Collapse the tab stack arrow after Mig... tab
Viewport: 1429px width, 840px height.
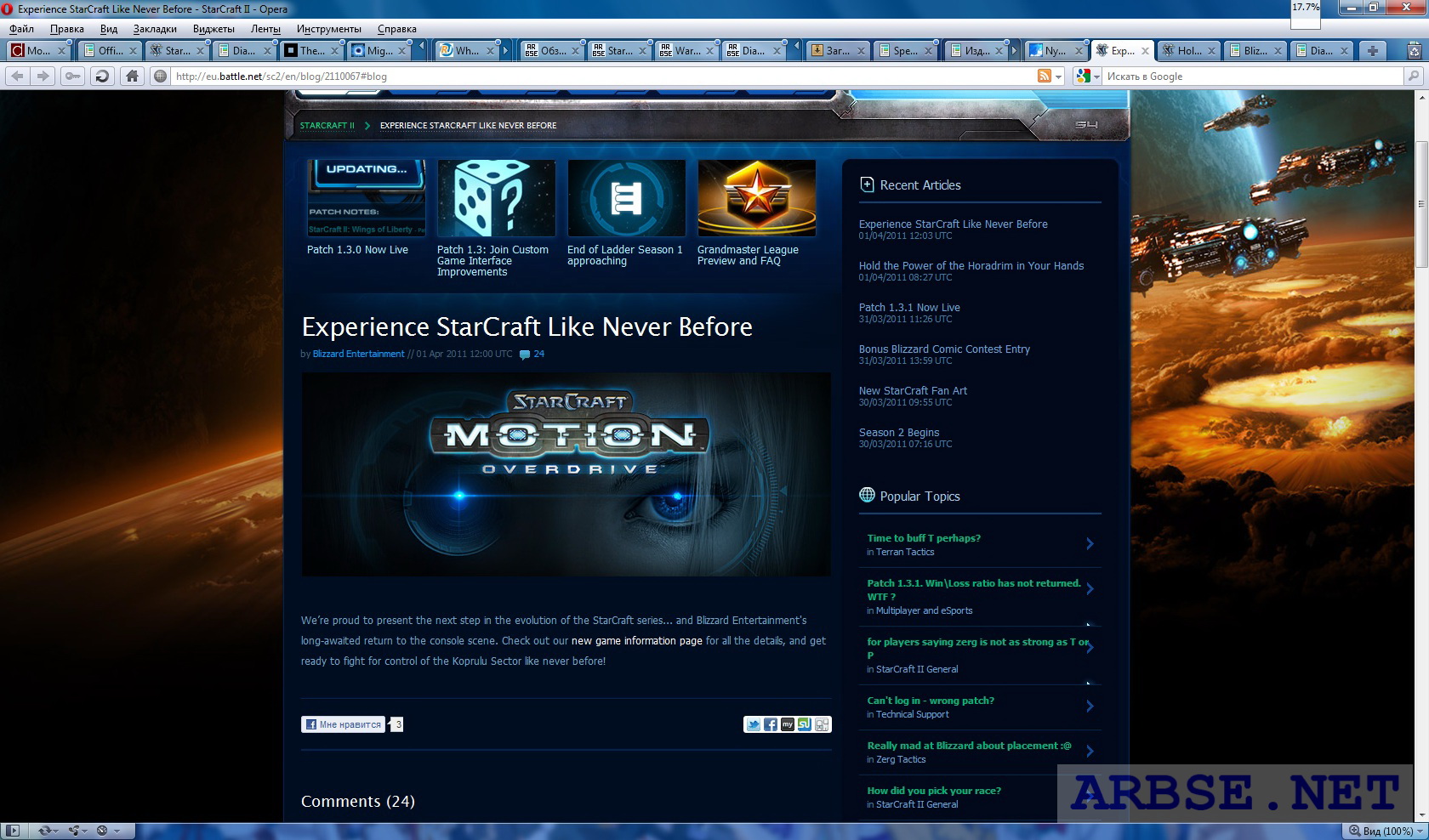point(421,47)
